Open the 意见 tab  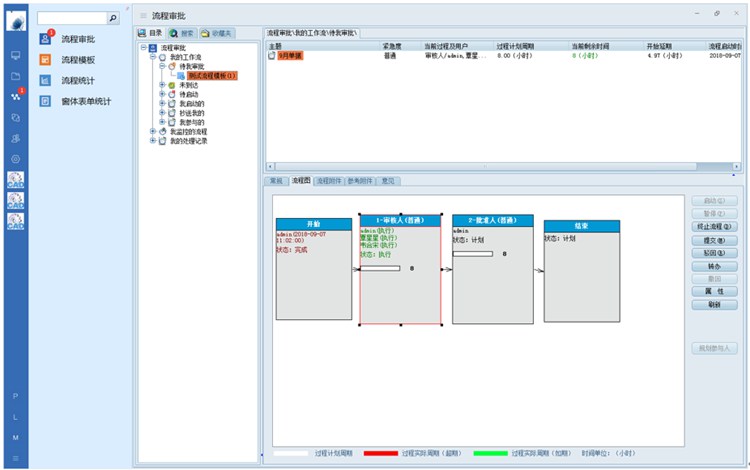pyautogui.click(x=388, y=181)
